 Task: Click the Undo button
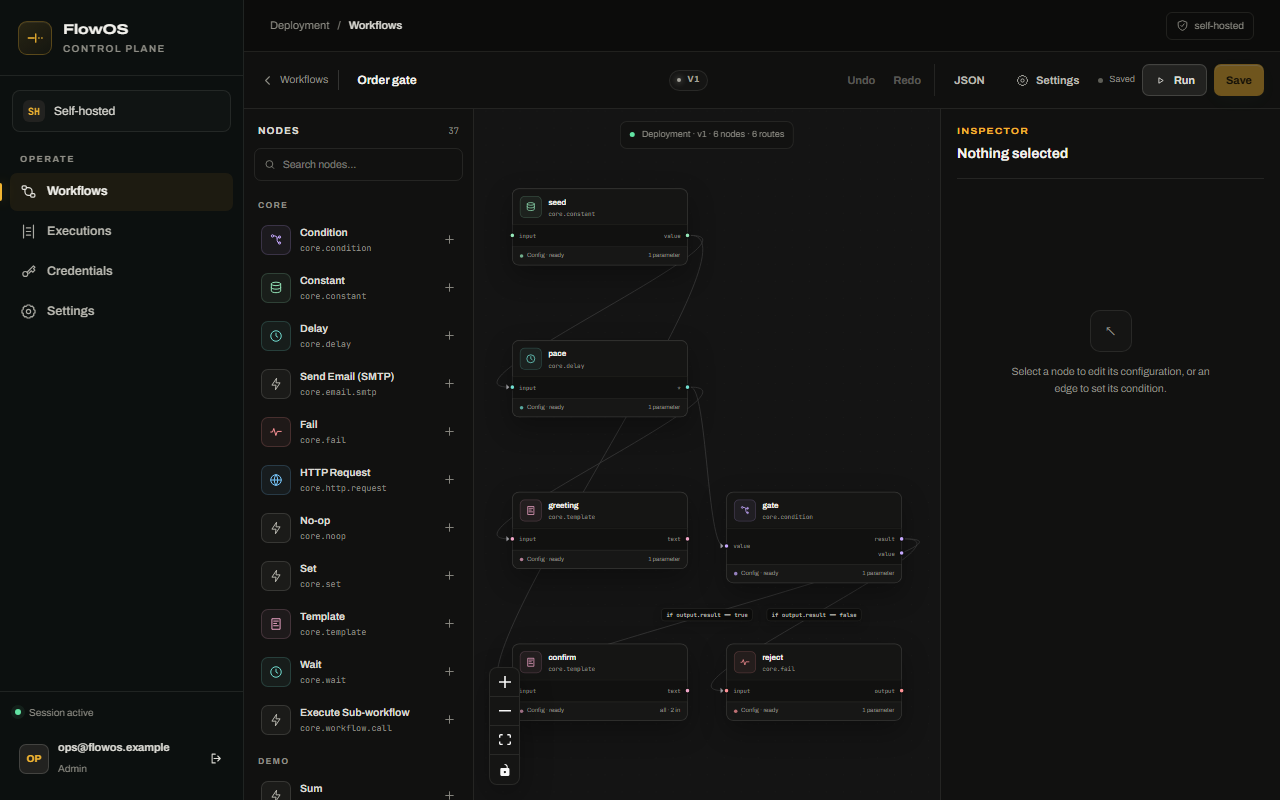(861, 80)
